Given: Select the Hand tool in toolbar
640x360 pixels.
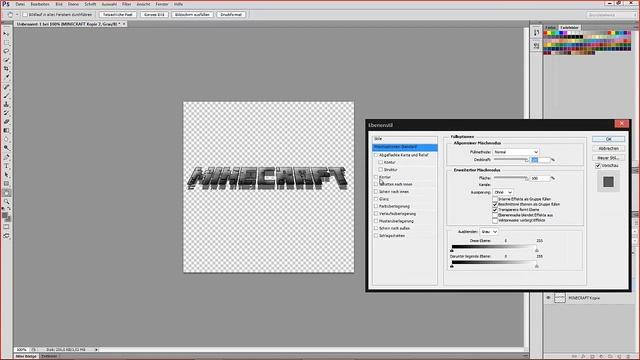Looking at the screenshot, I should pos(6,193).
